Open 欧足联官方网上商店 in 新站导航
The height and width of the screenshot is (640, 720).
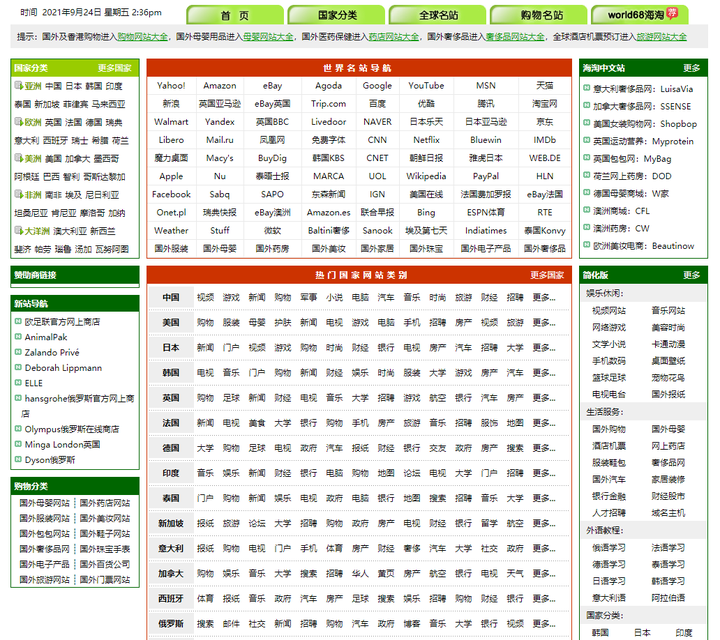[62, 321]
